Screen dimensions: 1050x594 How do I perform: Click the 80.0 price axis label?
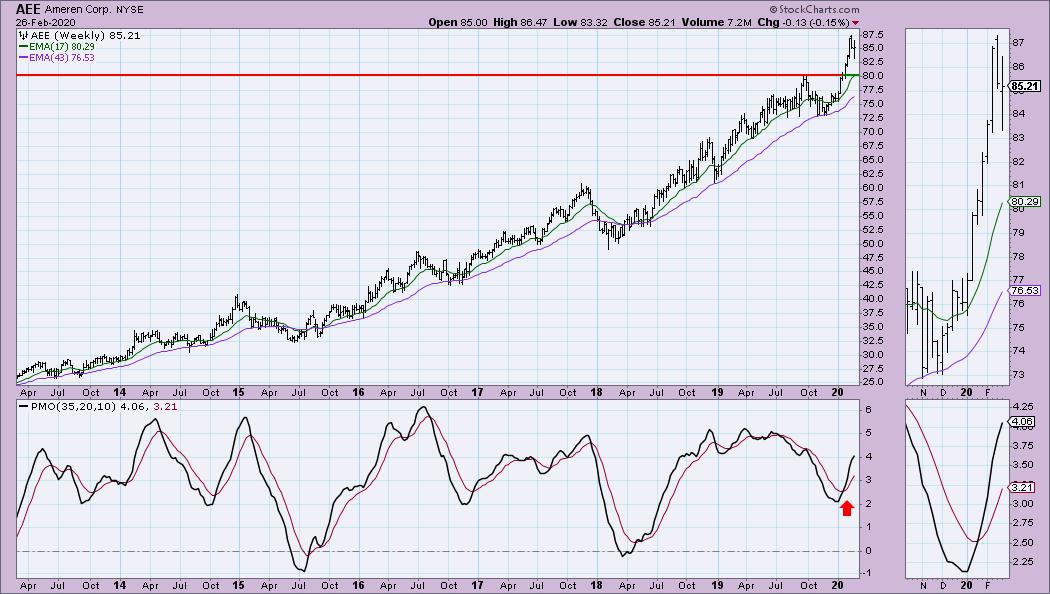[x=873, y=76]
